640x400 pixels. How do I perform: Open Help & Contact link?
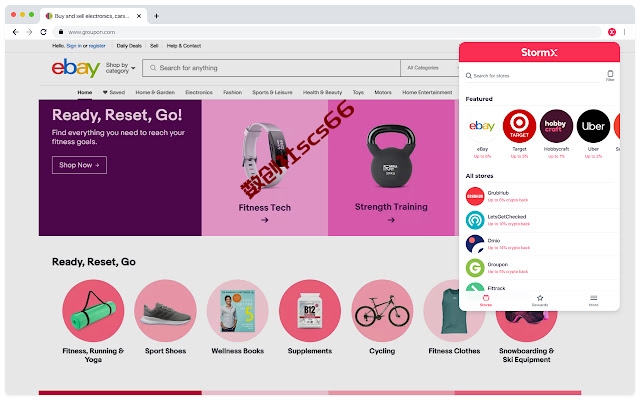tap(184, 46)
